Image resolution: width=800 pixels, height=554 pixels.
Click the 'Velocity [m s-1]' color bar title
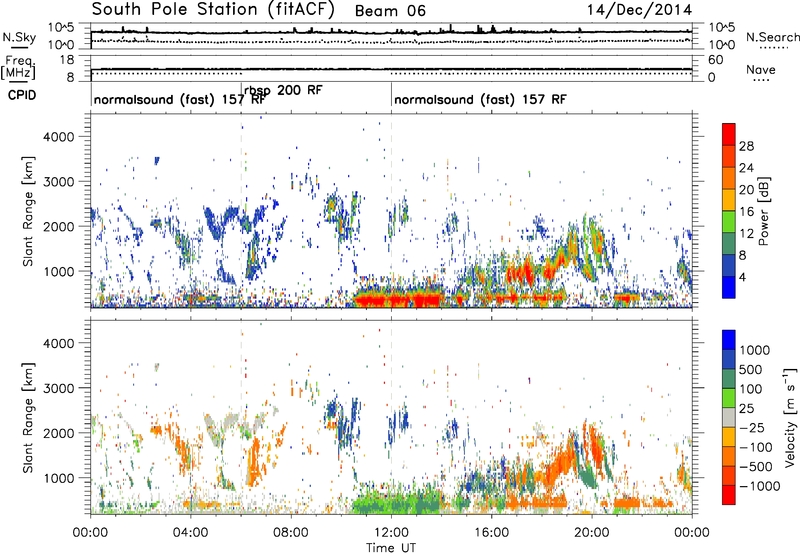click(790, 417)
